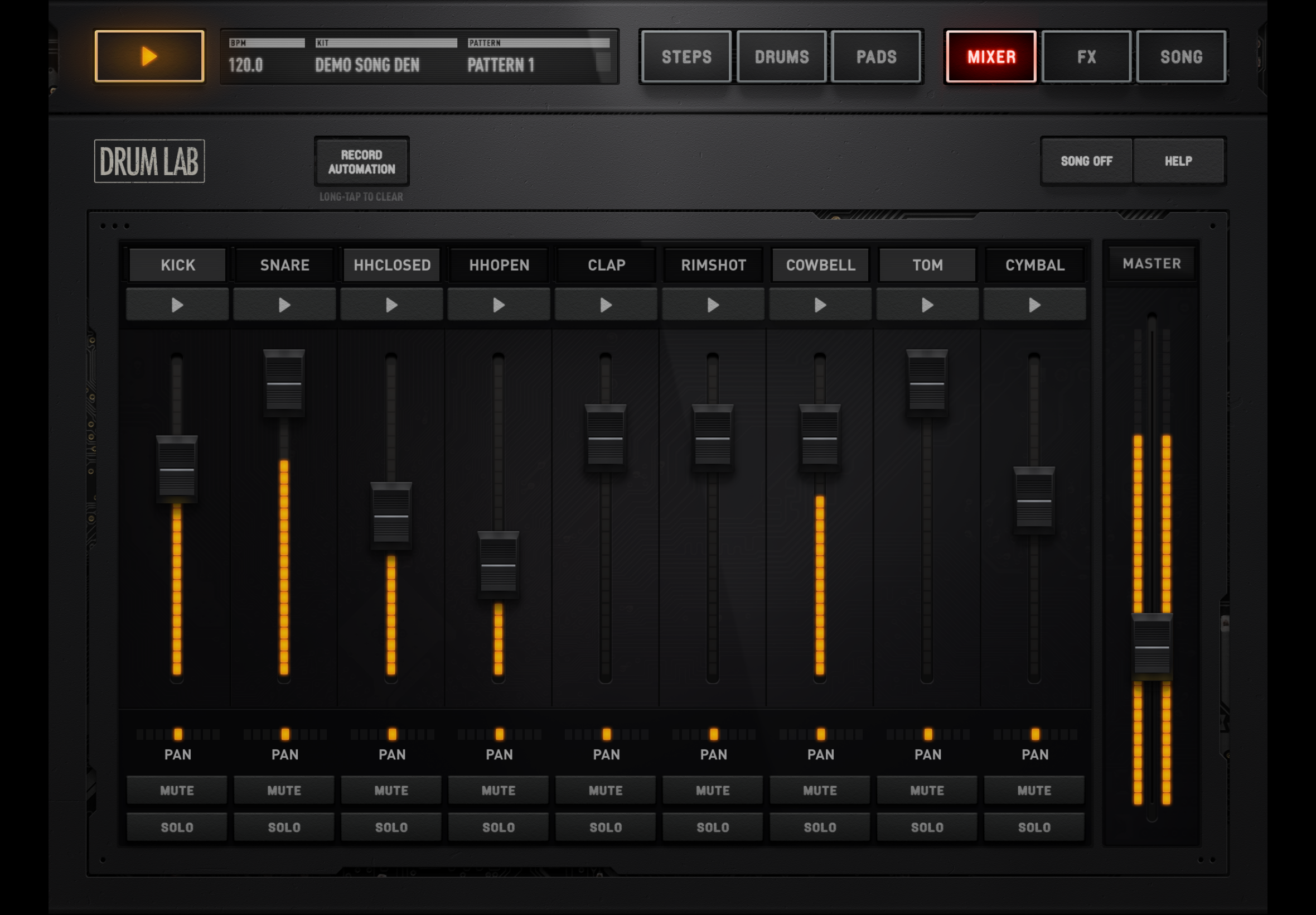Preview the SNARE channel sound
The image size is (1316, 915).
[x=284, y=305]
